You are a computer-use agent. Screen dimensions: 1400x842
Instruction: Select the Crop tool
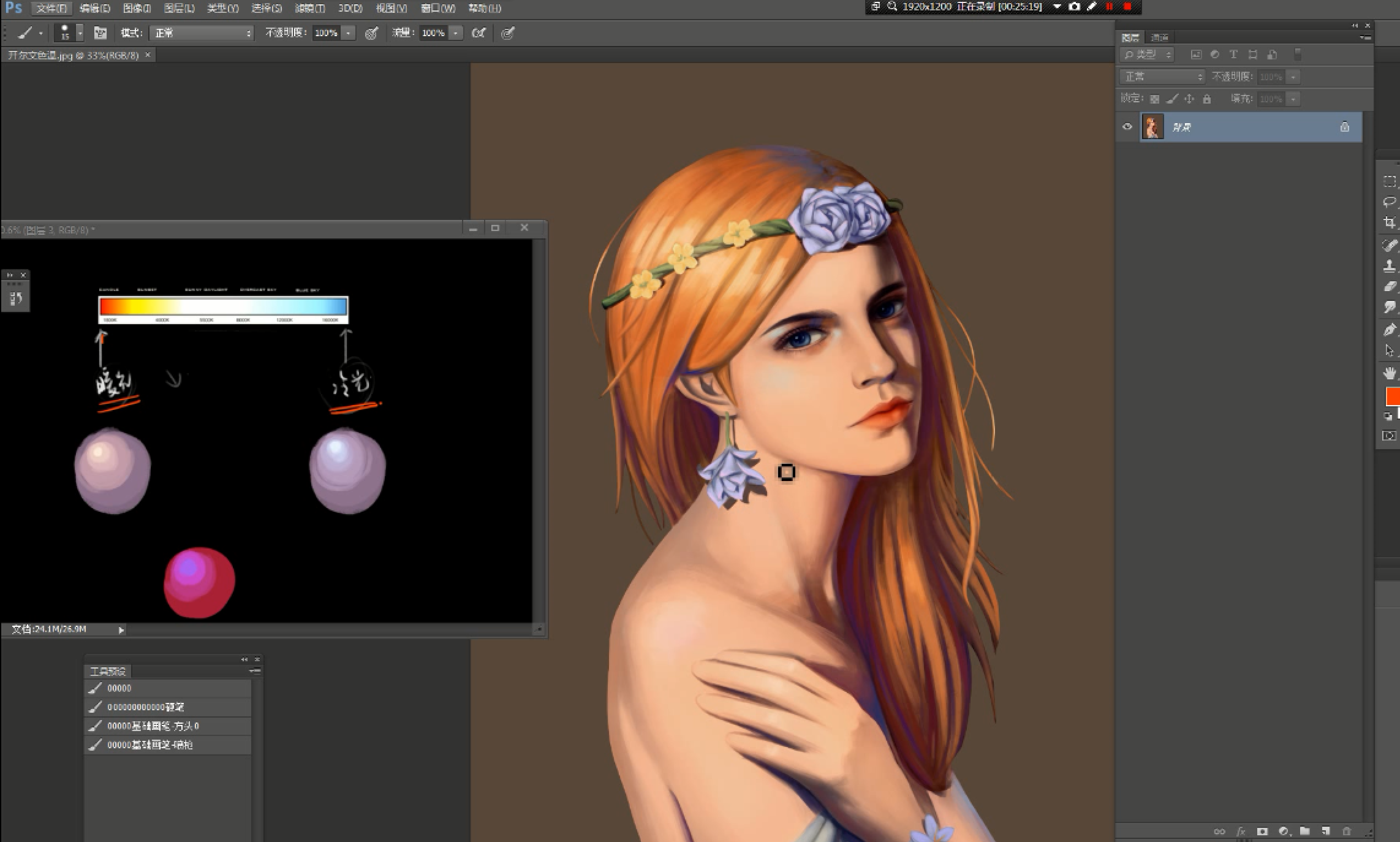[x=1389, y=222]
